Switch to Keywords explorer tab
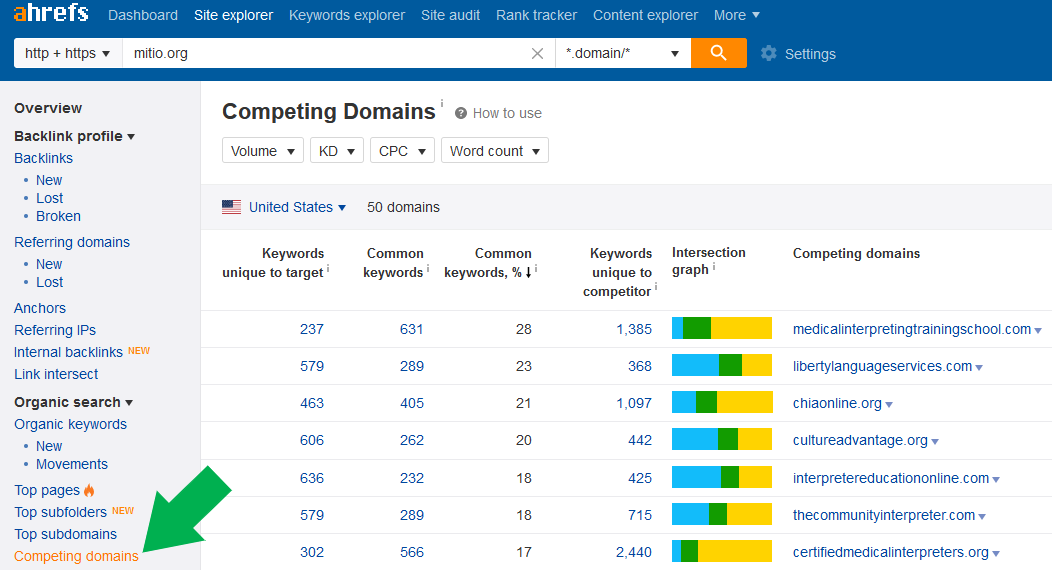The image size is (1052, 570). tap(347, 15)
